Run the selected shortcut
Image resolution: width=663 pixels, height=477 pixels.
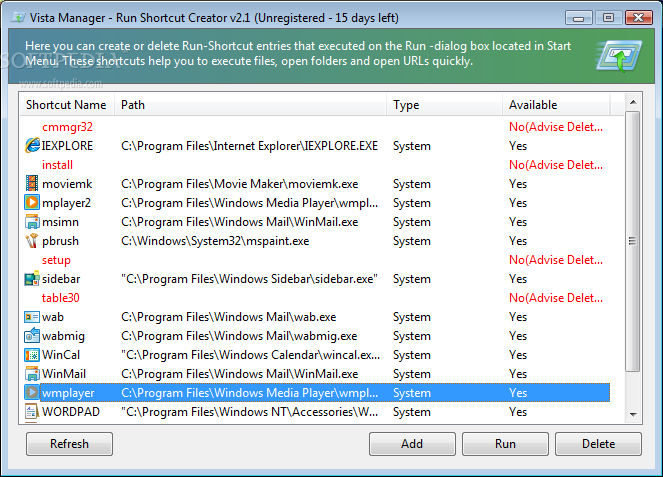pos(505,444)
